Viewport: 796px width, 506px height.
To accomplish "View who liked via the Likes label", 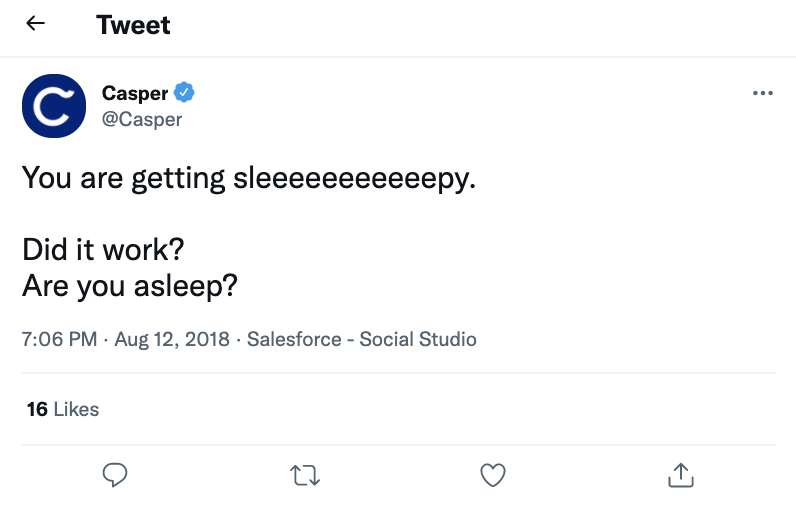I will click(x=76, y=409).
